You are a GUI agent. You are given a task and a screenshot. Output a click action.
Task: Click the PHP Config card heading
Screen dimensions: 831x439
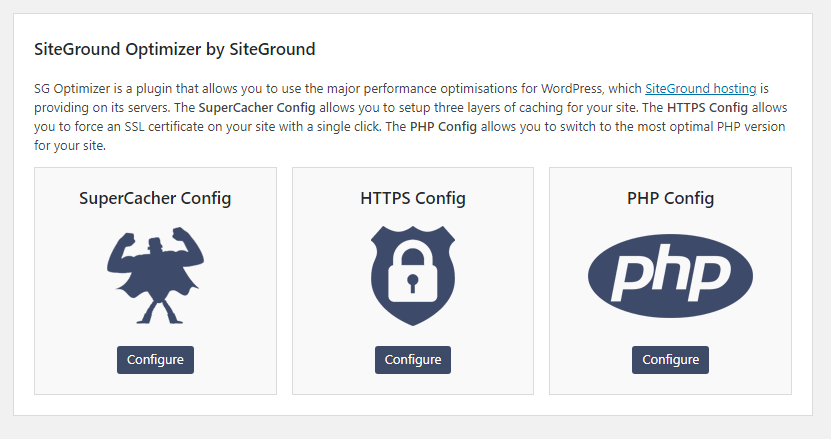[x=670, y=198]
